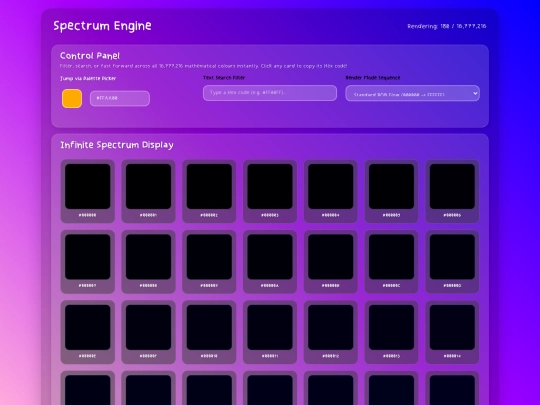This screenshot has width=540, height=405.
Task: Copy the #000001 color card
Action: pyautogui.click(x=148, y=191)
